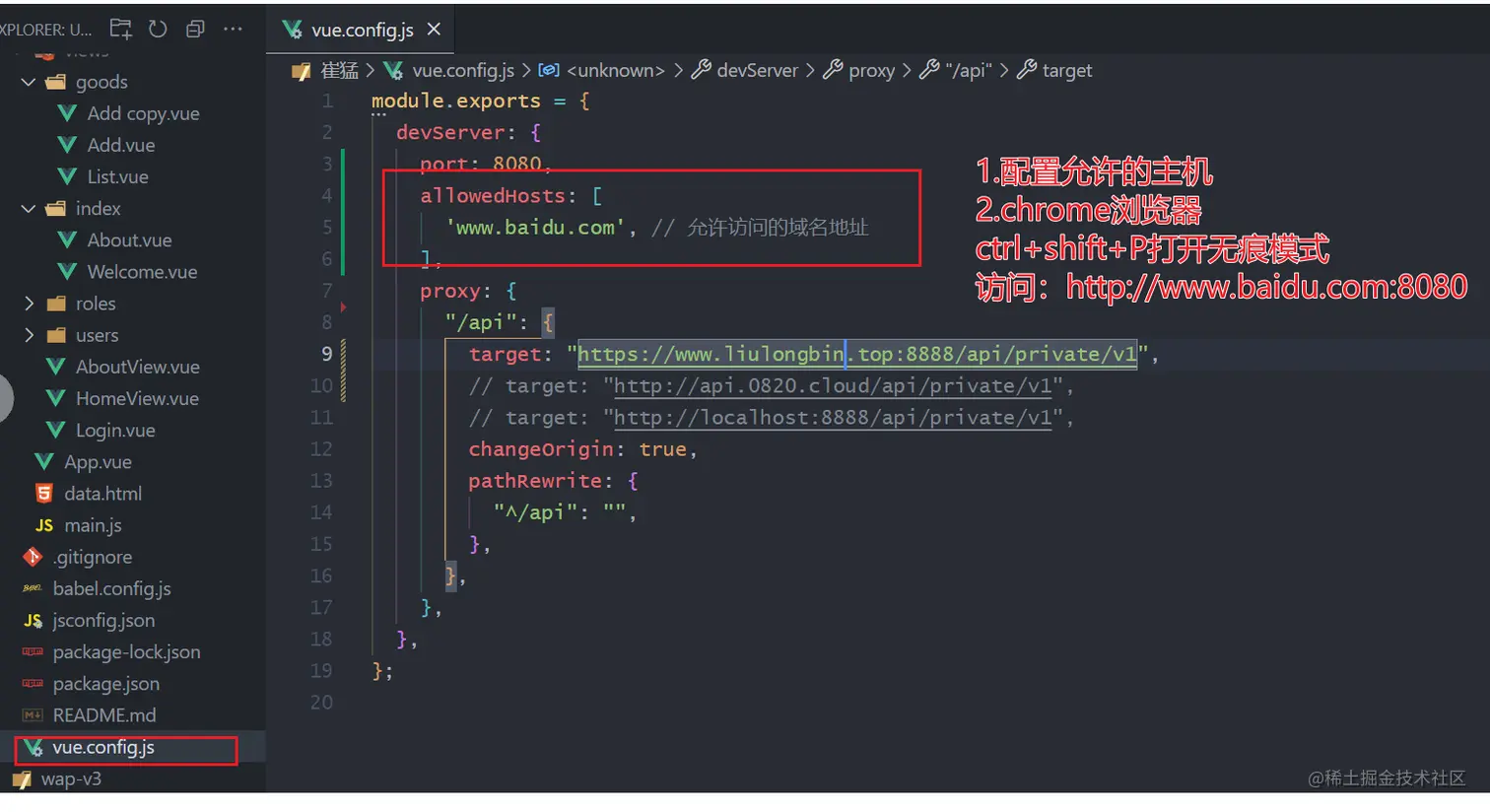Click the New Folder icon in the Explorer header
This screenshot has width=1490, height=812.
tap(120, 29)
